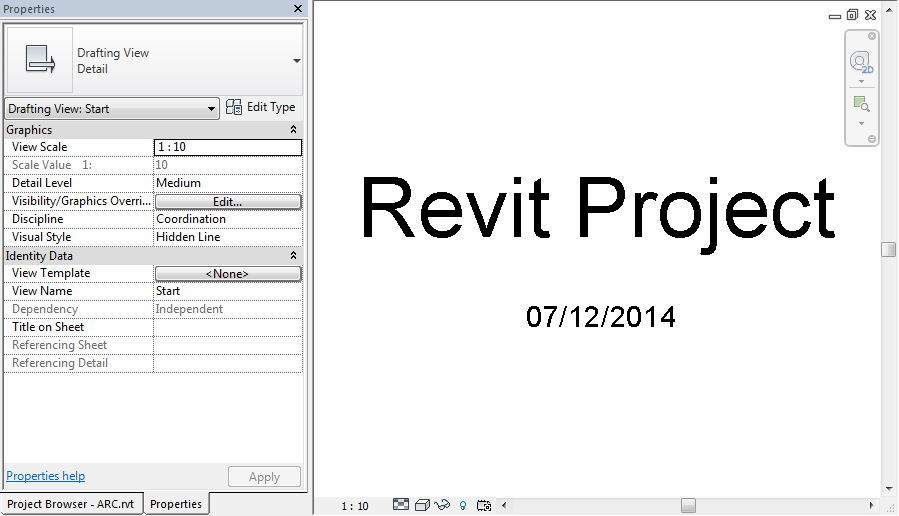Close the navigation bar
The height and width of the screenshot is (516, 899).
pyautogui.click(x=871, y=36)
